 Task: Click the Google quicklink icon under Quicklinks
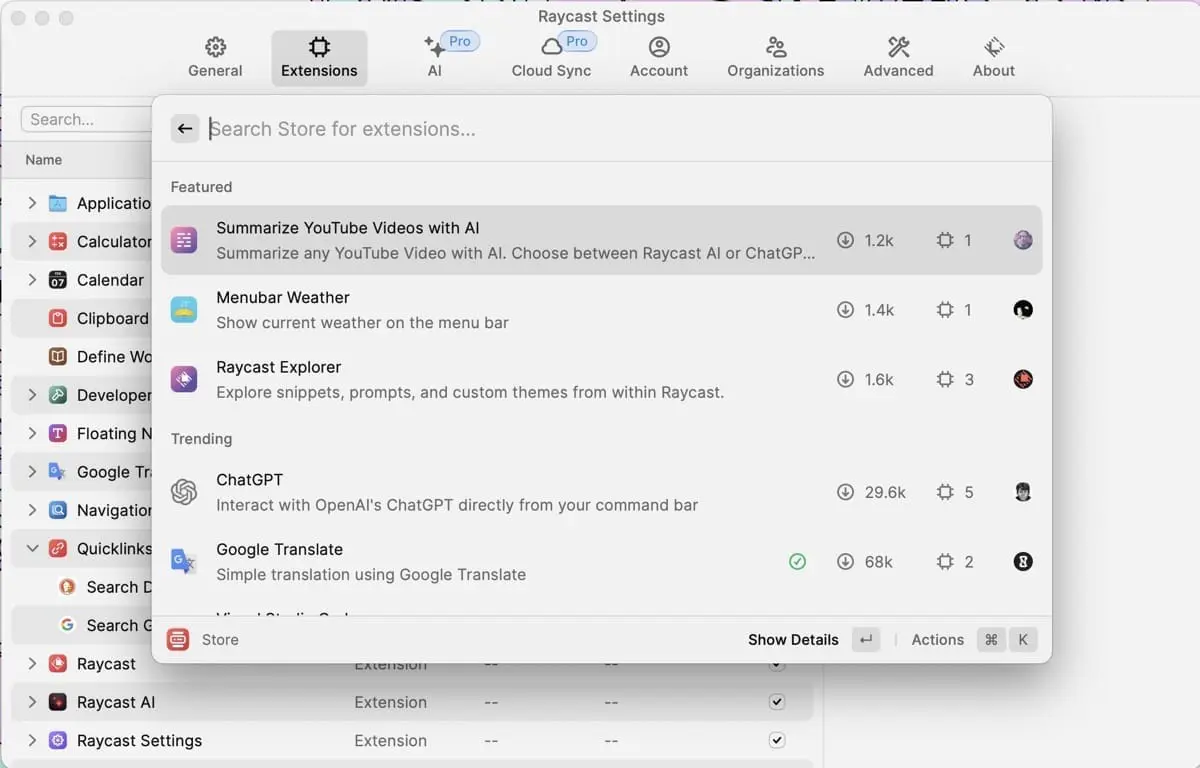tap(67, 625)
